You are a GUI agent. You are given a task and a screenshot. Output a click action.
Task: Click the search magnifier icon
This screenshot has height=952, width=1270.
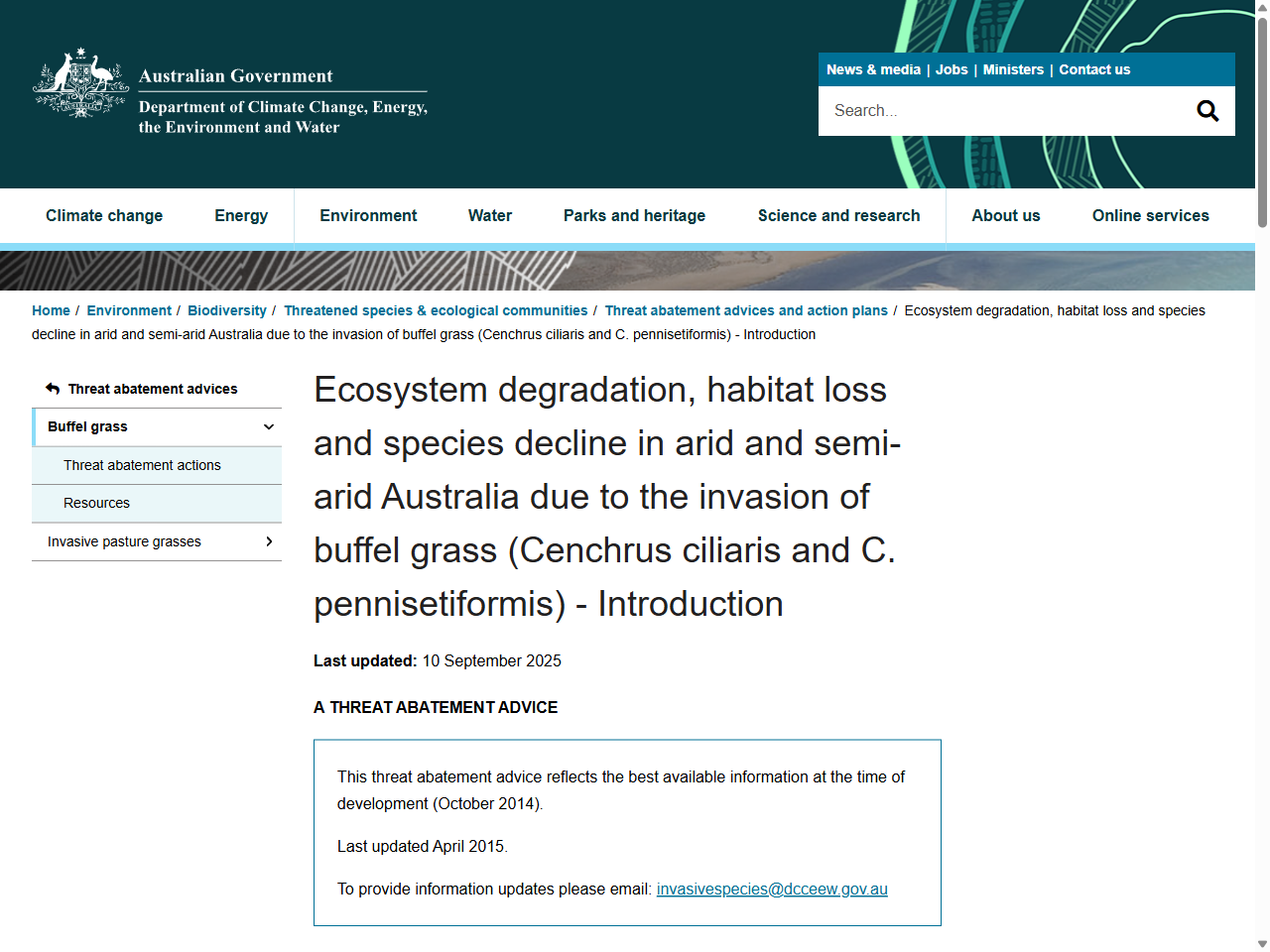pyautogui.click(x=1207, y=111)
